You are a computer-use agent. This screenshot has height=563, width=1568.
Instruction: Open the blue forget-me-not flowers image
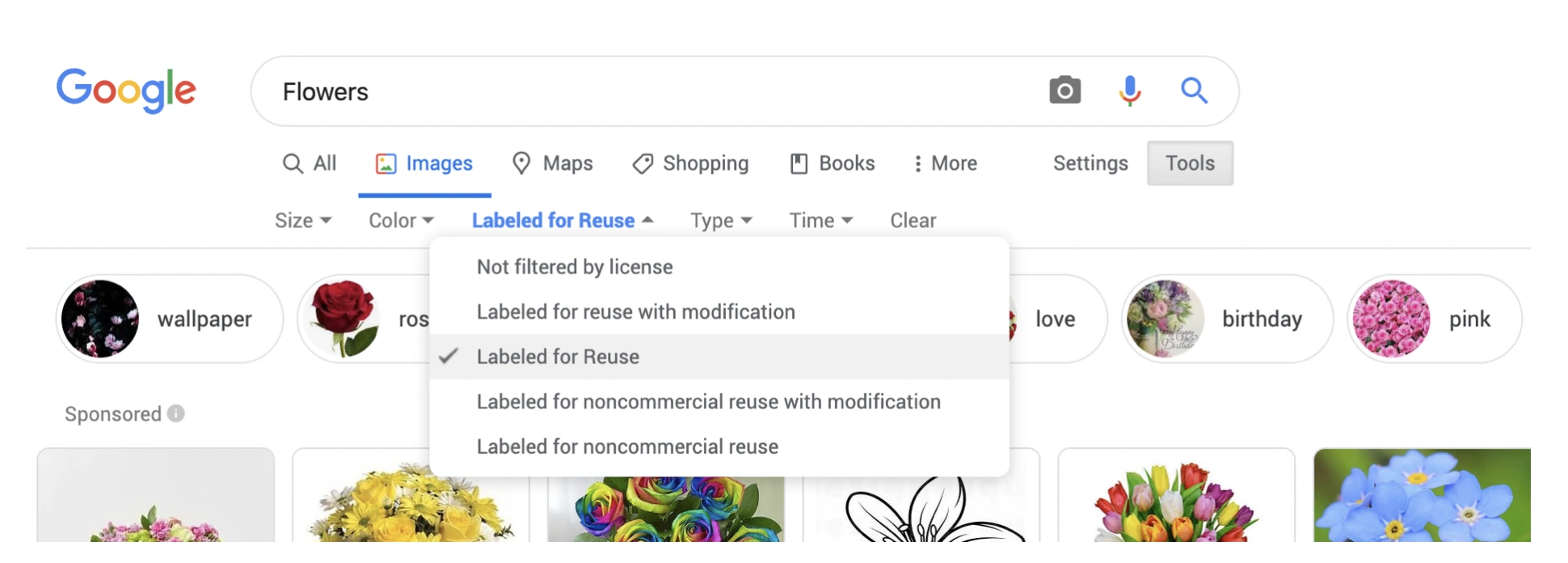[x=1423, y=495]
